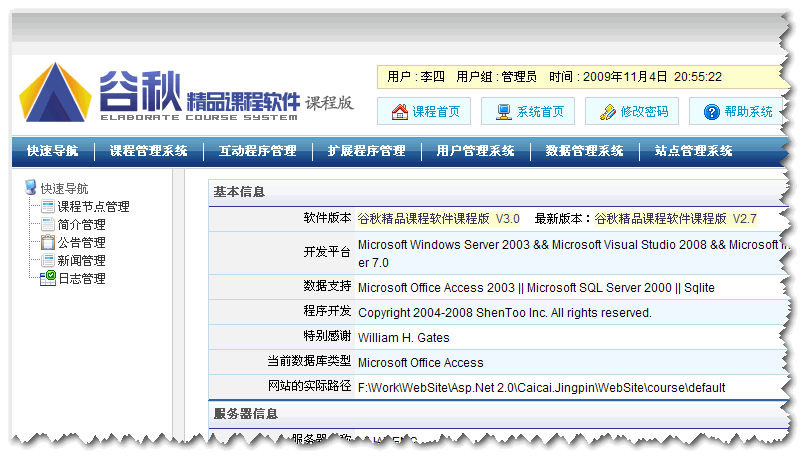Open the 扩展程序管理 menu

366,151
